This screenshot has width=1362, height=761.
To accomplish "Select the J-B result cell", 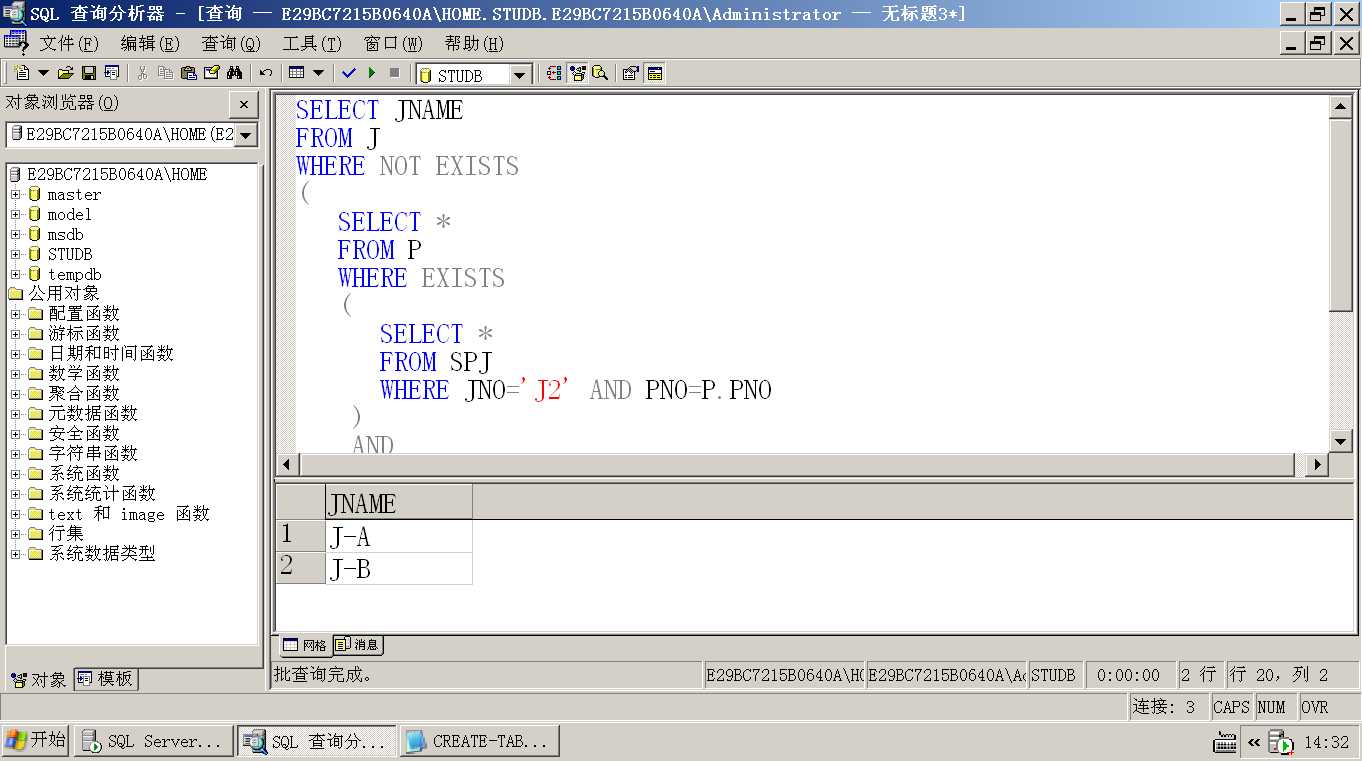I will coord(399,569).
